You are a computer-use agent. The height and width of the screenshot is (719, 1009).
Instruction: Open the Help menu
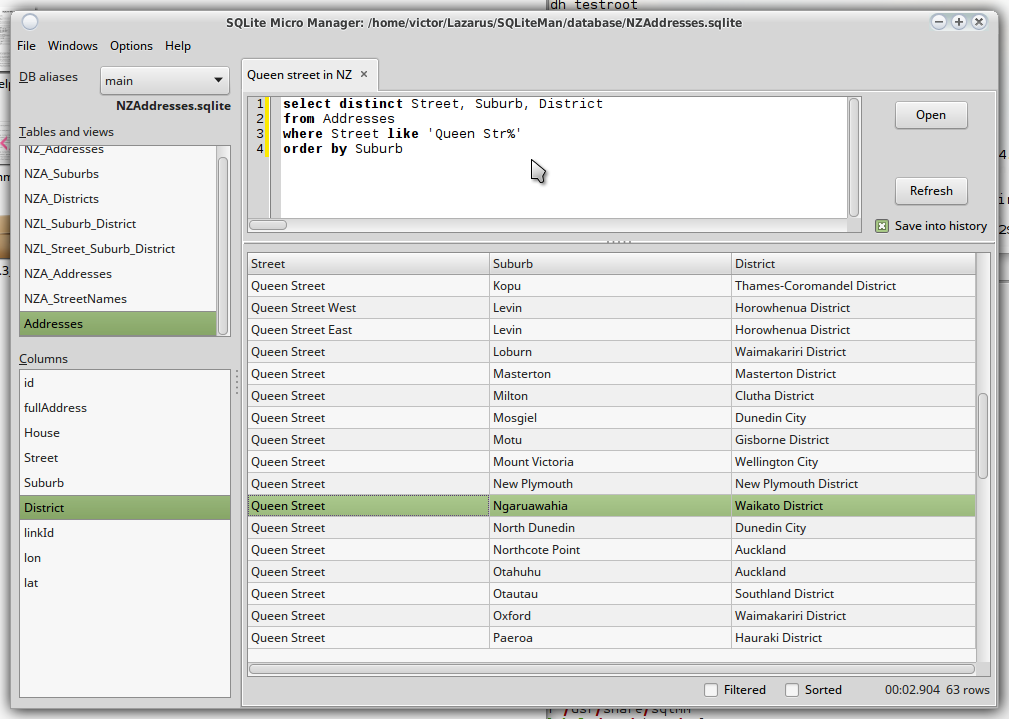(x=177, y=45)
